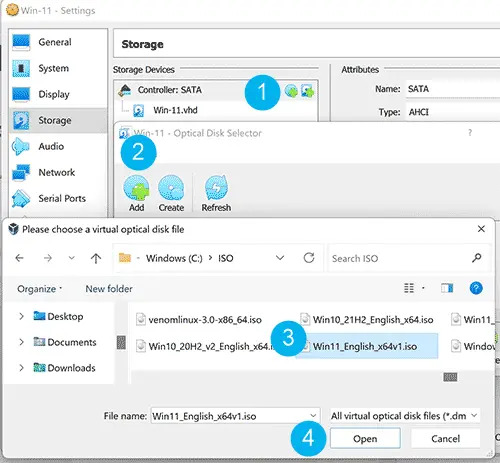
Task: Edit the SATA controller Name field
Action: tap(453, 89)
